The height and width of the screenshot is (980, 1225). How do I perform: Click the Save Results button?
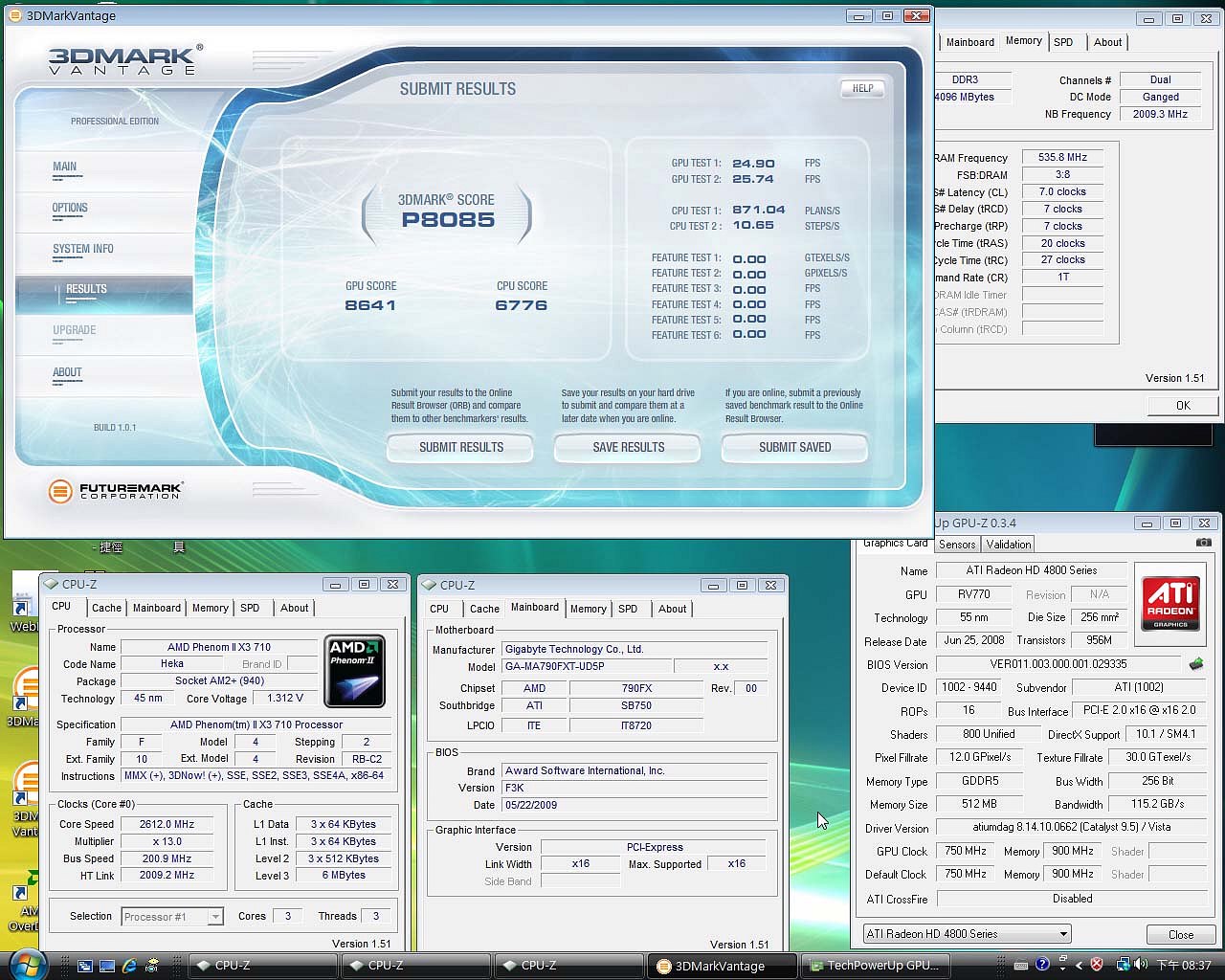pos(628,447)
